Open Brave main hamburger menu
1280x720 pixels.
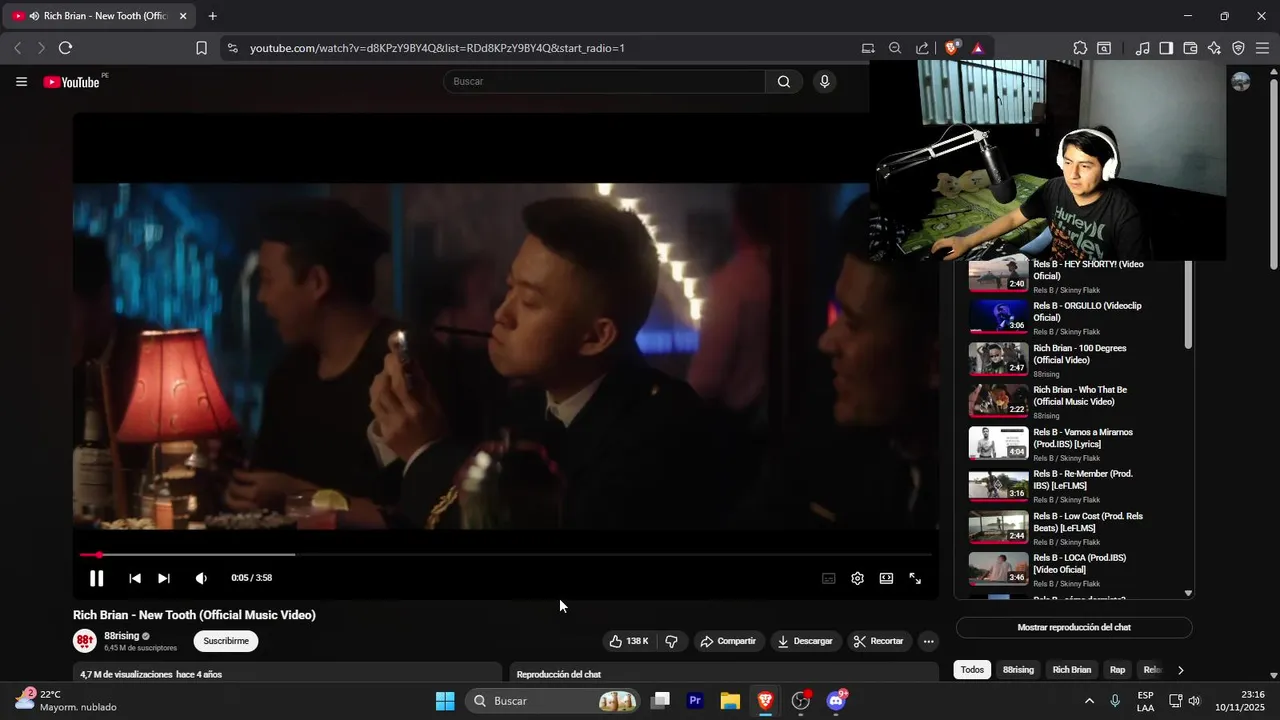click(x=1262, y=48)
